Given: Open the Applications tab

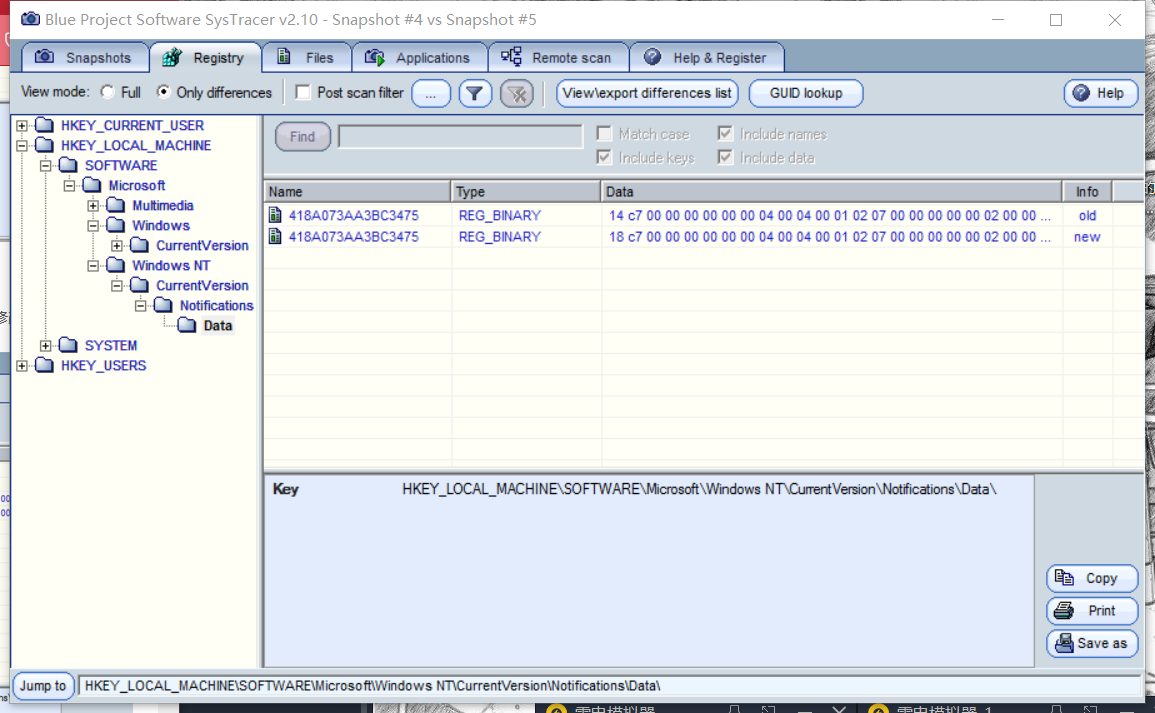Looking at the screenshot, I should (419, 57).
